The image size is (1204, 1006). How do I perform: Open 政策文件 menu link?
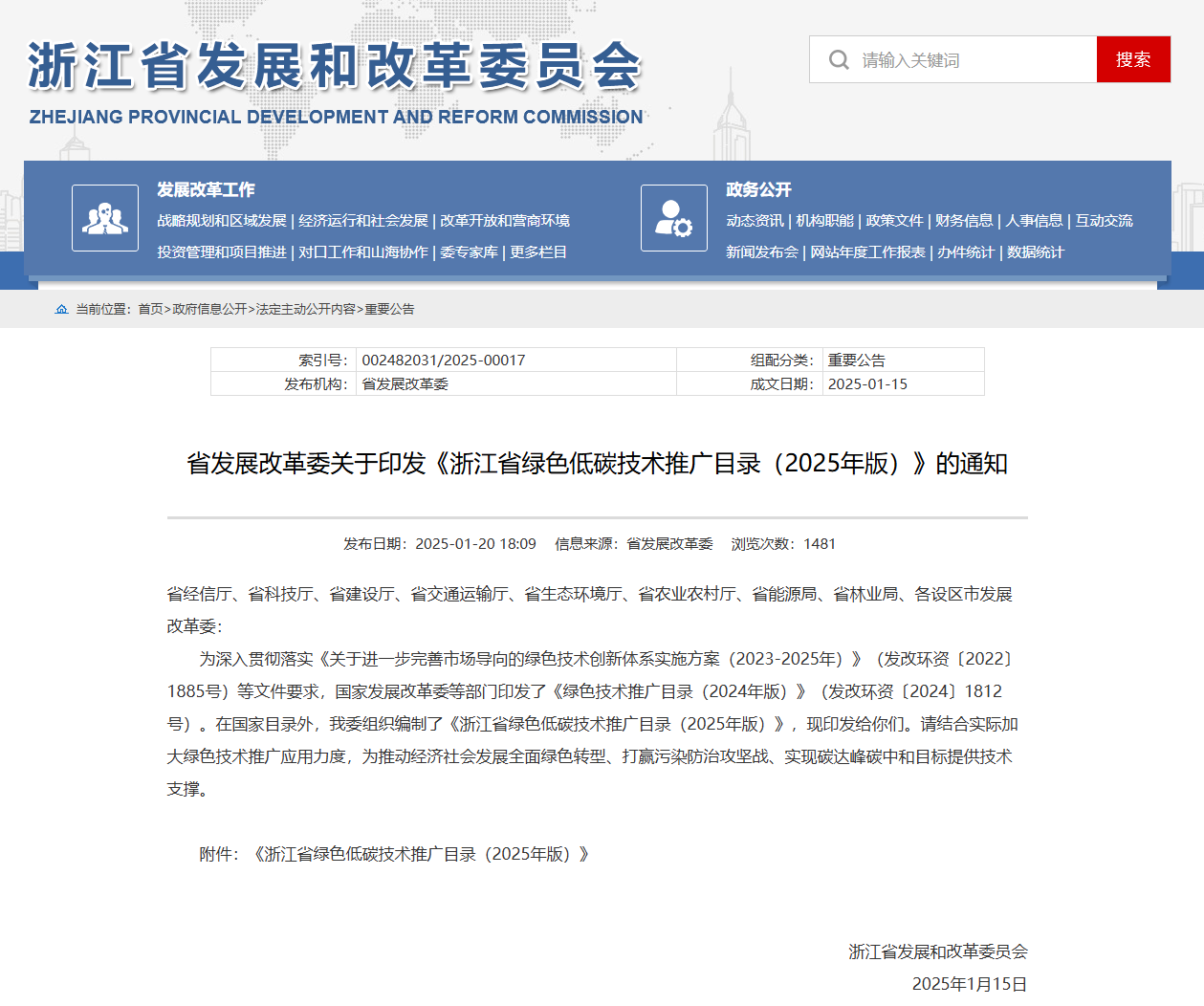(x=895, y=221)
